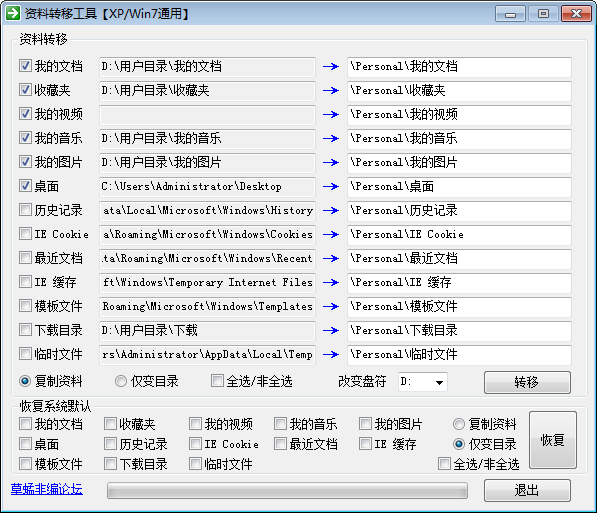Screen dimensions: 597x513
Task: Click the 退出 button
Action: click(x=527, y=490)
